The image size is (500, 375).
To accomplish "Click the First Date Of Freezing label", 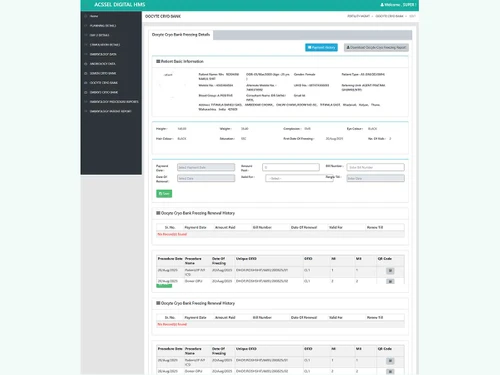I will coord(298,139).
